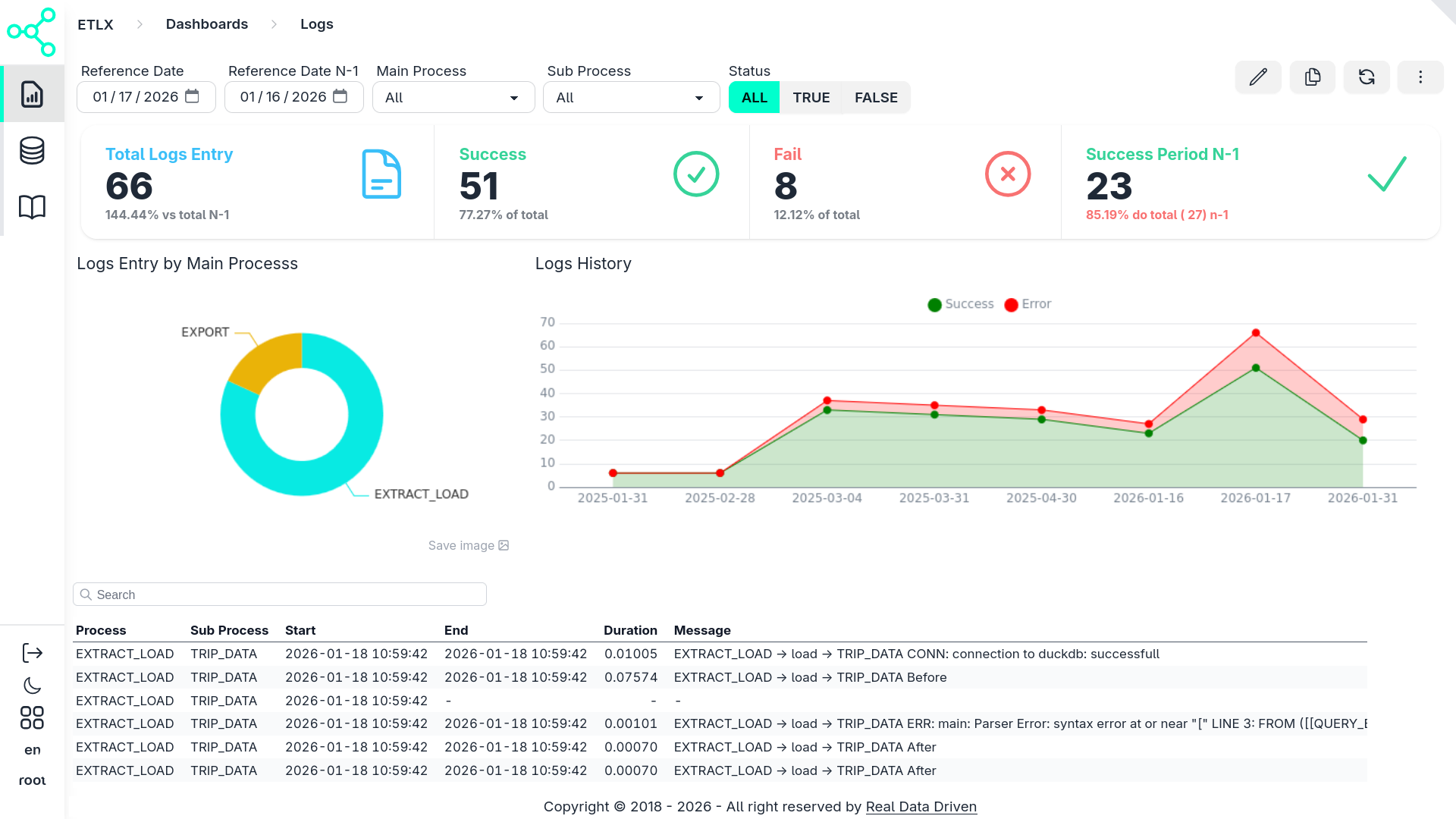The height and width of the screenshot is (819, 1456).
Task: Click the logout icon at the bottom left
Action: pos(32,651)
